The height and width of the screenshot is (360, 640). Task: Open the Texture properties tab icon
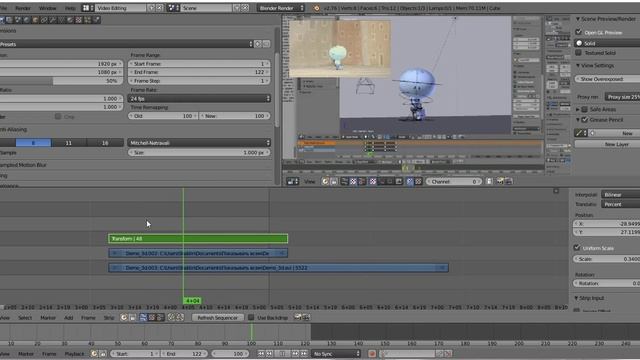pos(79,20)
